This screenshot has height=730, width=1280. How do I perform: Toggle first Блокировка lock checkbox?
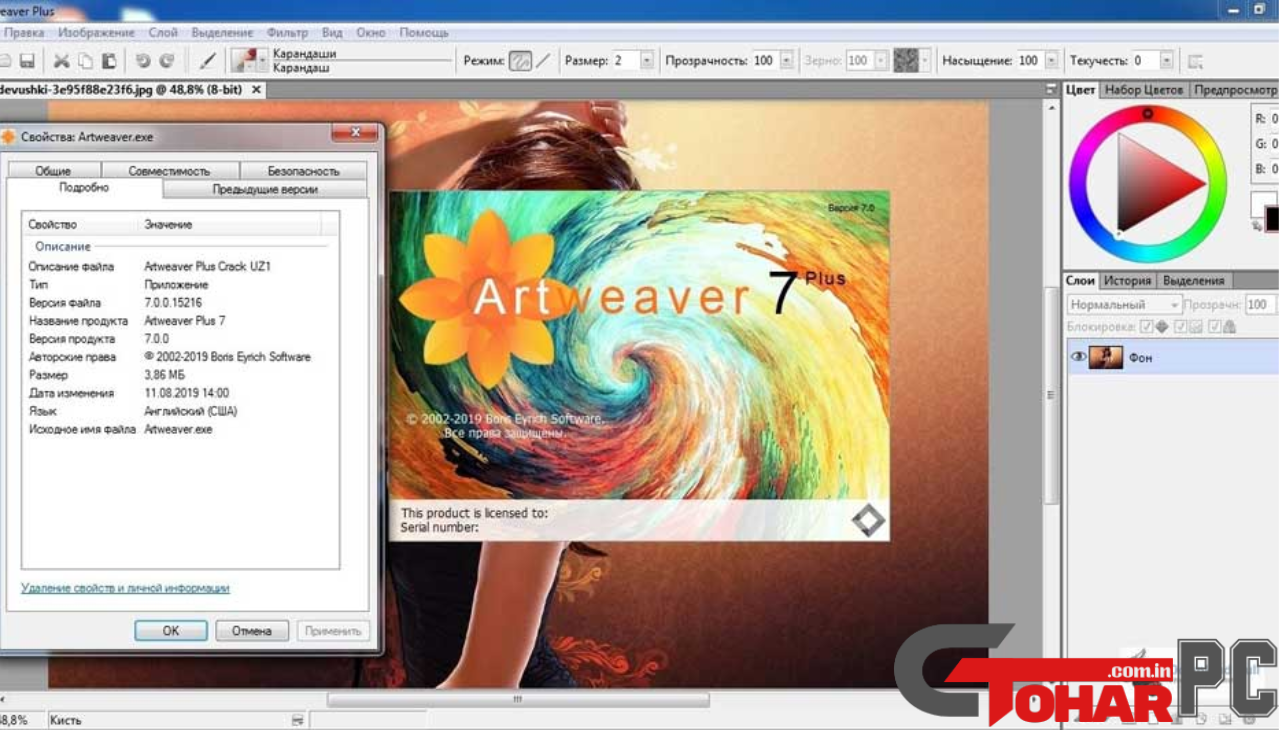1148,327
